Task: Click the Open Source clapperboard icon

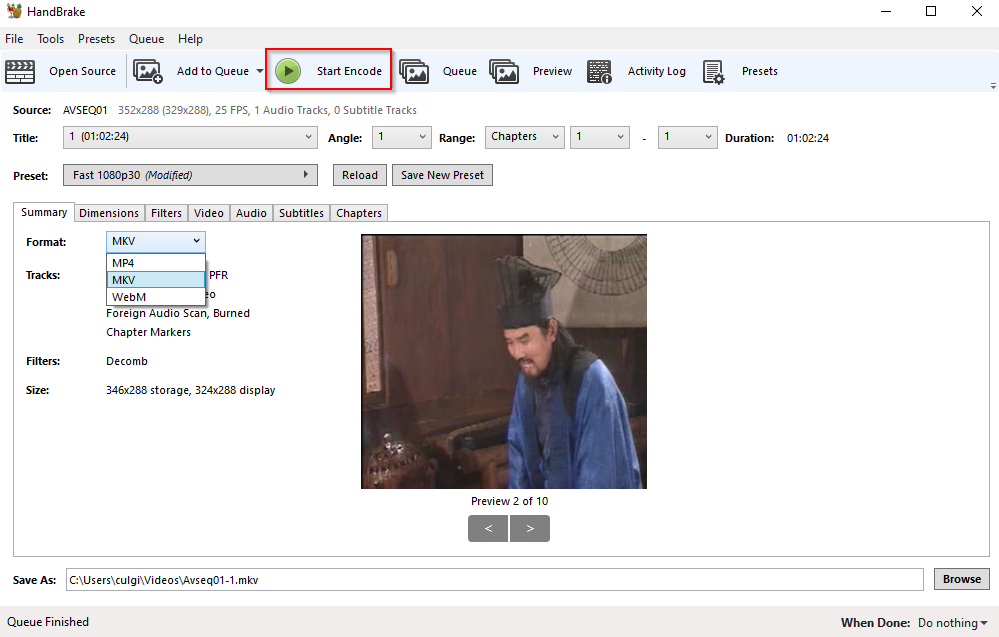Action: coord(20,71)
